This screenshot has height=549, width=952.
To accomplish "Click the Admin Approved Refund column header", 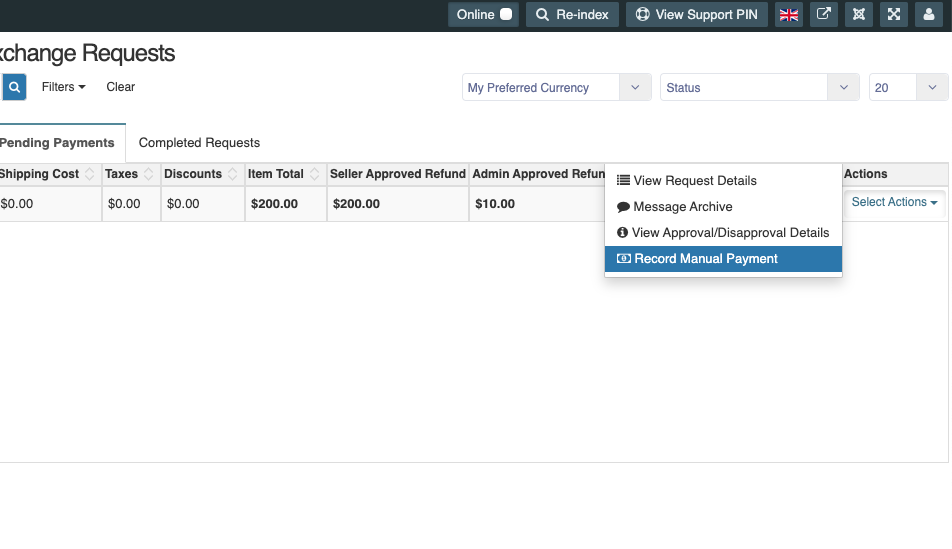I will click(539, 174).
